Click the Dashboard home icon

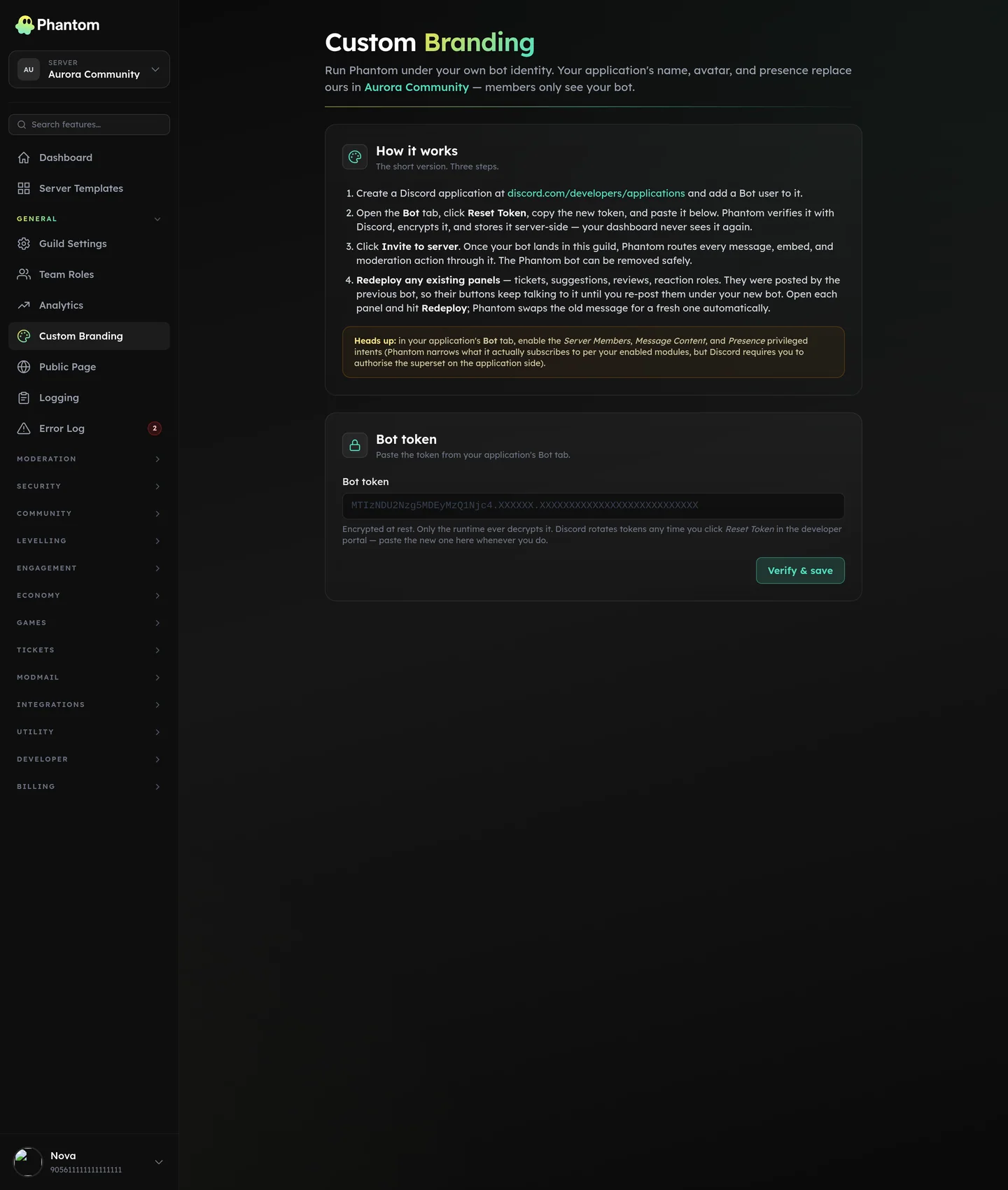24,157
